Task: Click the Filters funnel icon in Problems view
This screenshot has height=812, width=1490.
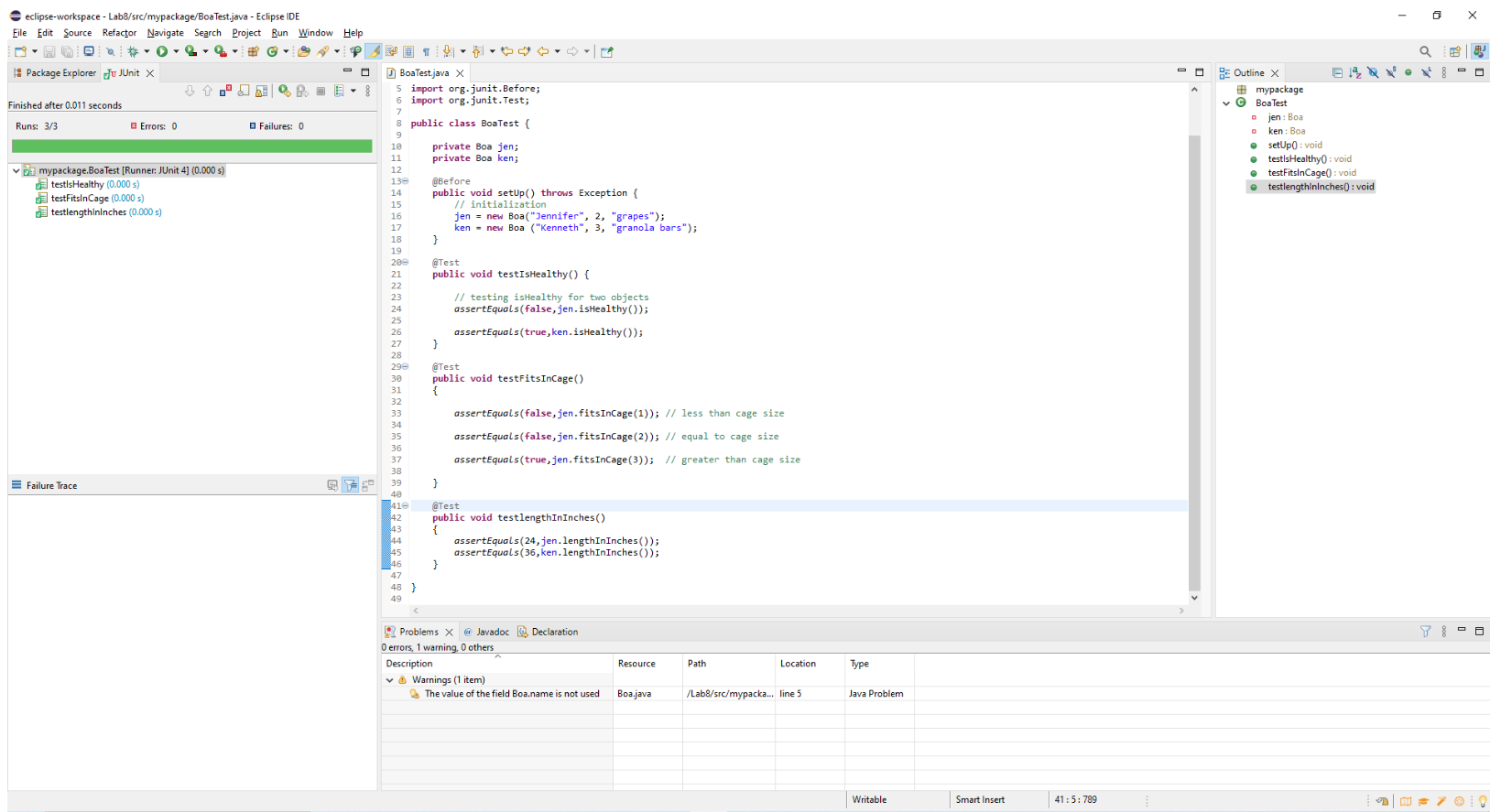Action: pyautogui.click(x=1425, y=631)
